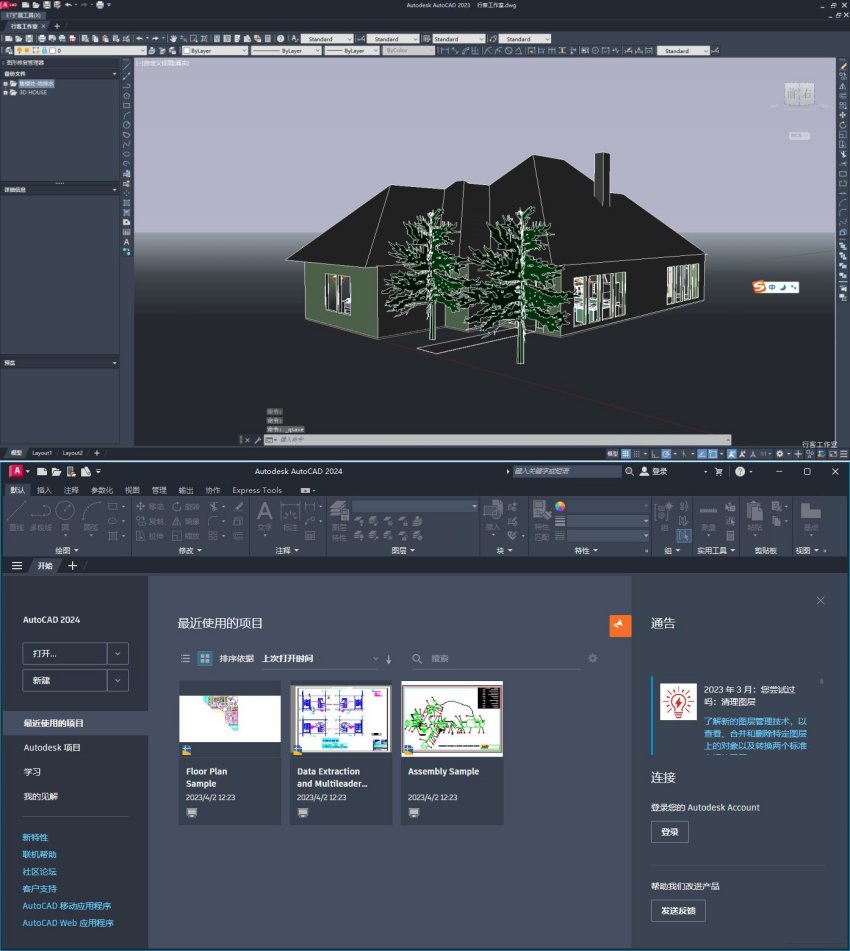Open the 注释 ribbon tab in AutoCAD 2024
The image size is (850, 951).
(71, 490)
